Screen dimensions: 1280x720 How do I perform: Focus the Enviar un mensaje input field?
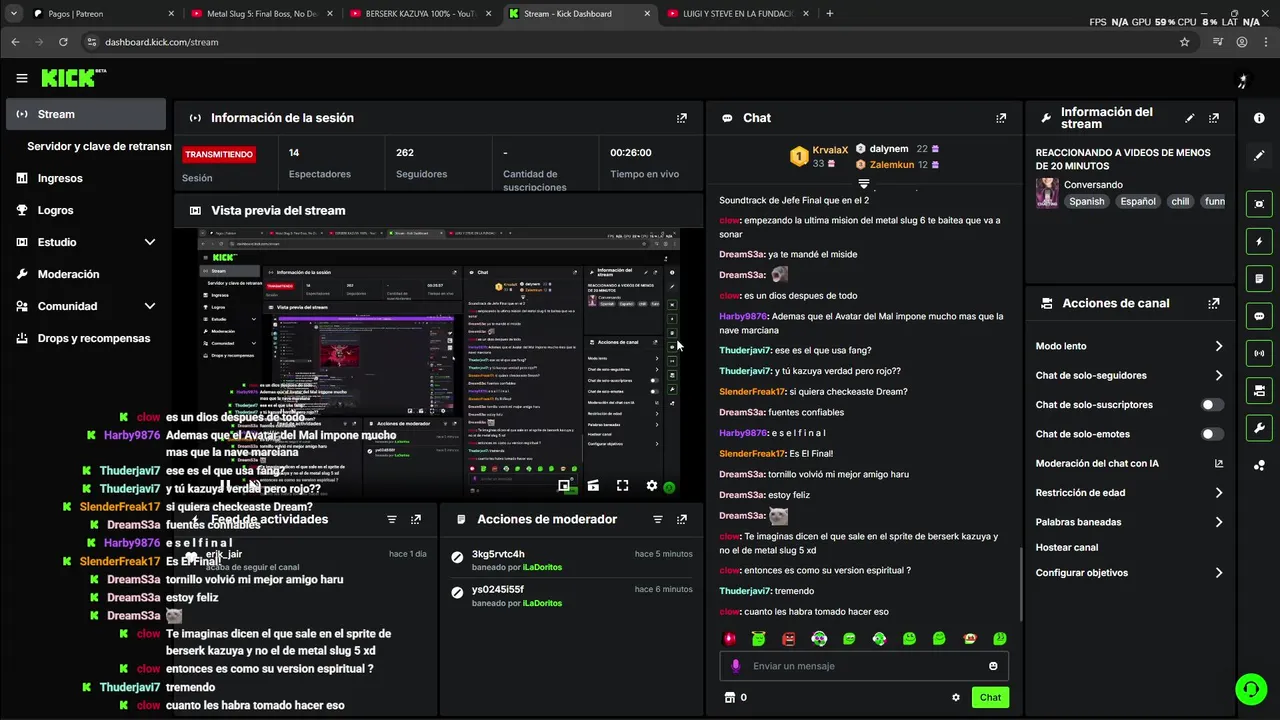(x=865, y=666)
